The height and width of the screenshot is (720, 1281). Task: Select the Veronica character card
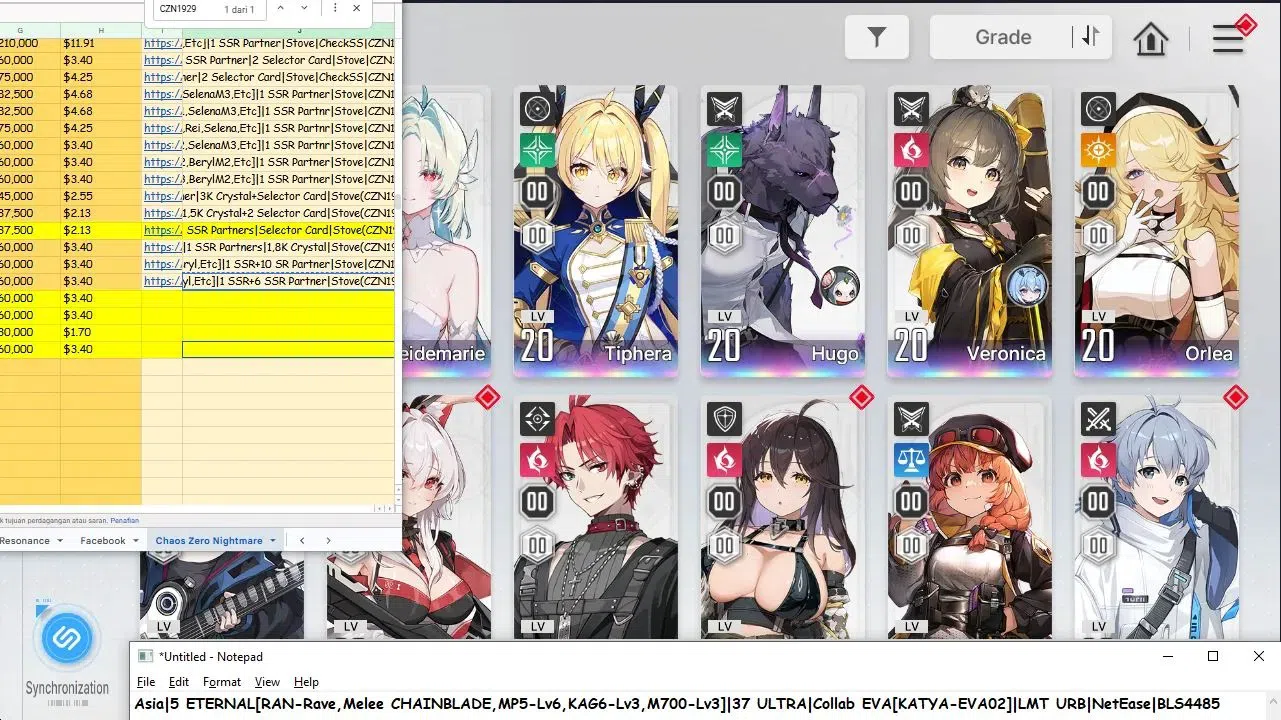point(970,231)
